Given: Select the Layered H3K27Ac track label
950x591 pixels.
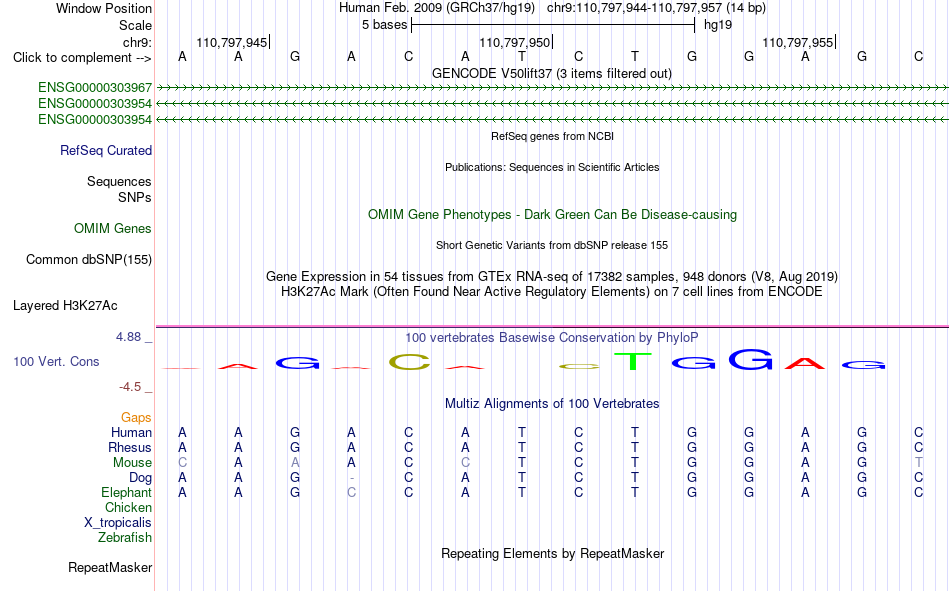Looking at the screenshot, I should pos(65,306).
